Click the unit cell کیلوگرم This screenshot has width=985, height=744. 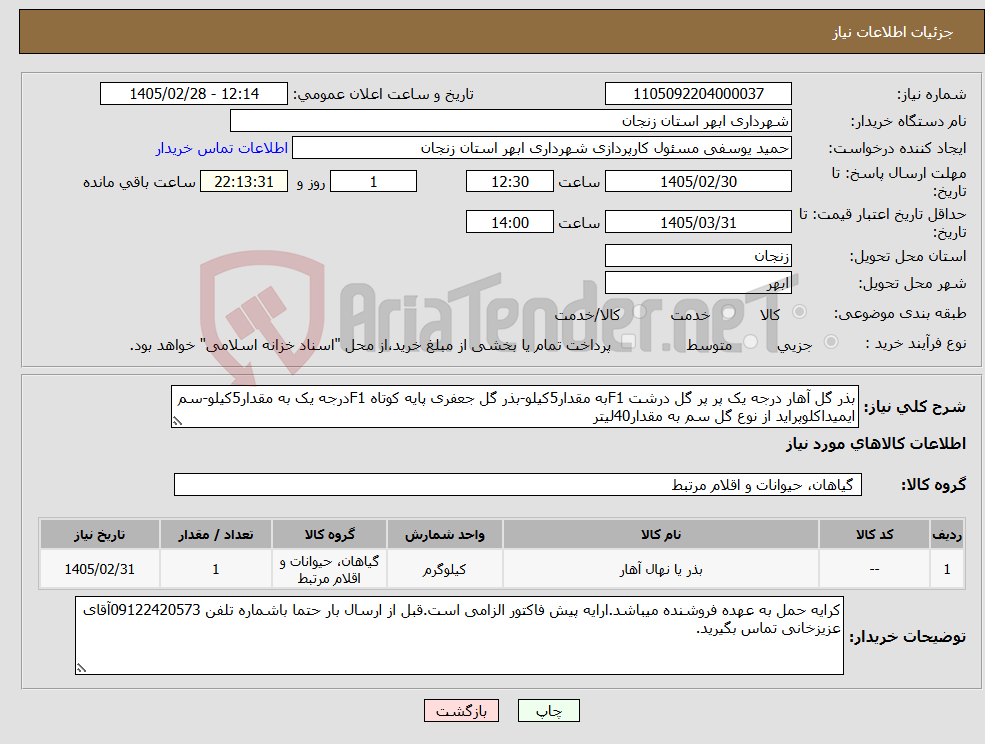point(445,569)
